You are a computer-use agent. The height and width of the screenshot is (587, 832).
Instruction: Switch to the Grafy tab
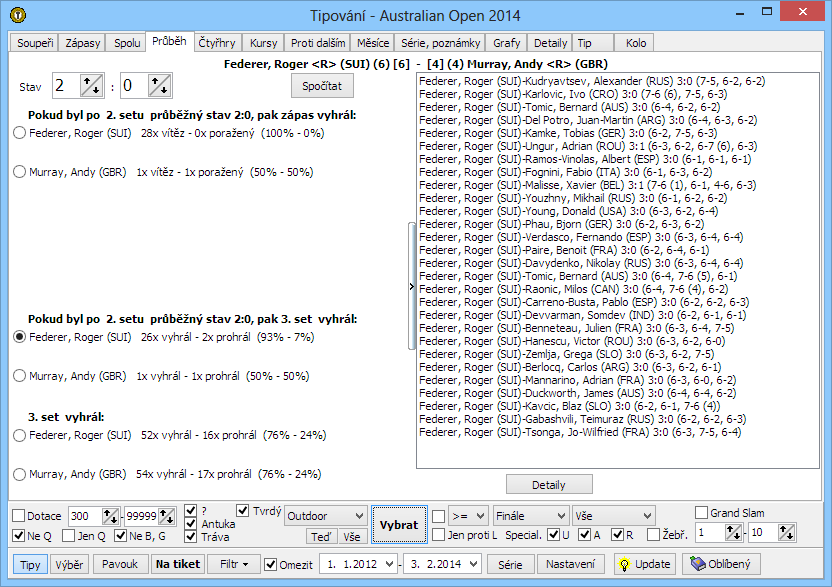tap(507, 43)
